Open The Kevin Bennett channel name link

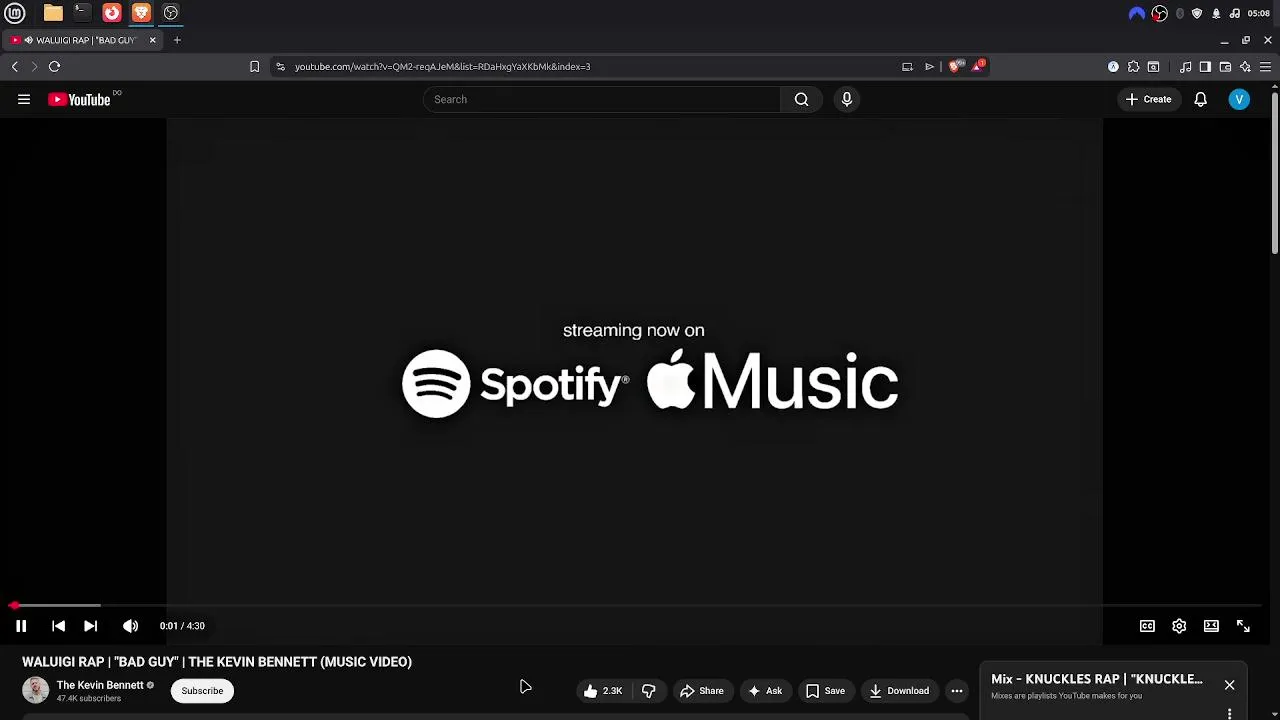100,685
